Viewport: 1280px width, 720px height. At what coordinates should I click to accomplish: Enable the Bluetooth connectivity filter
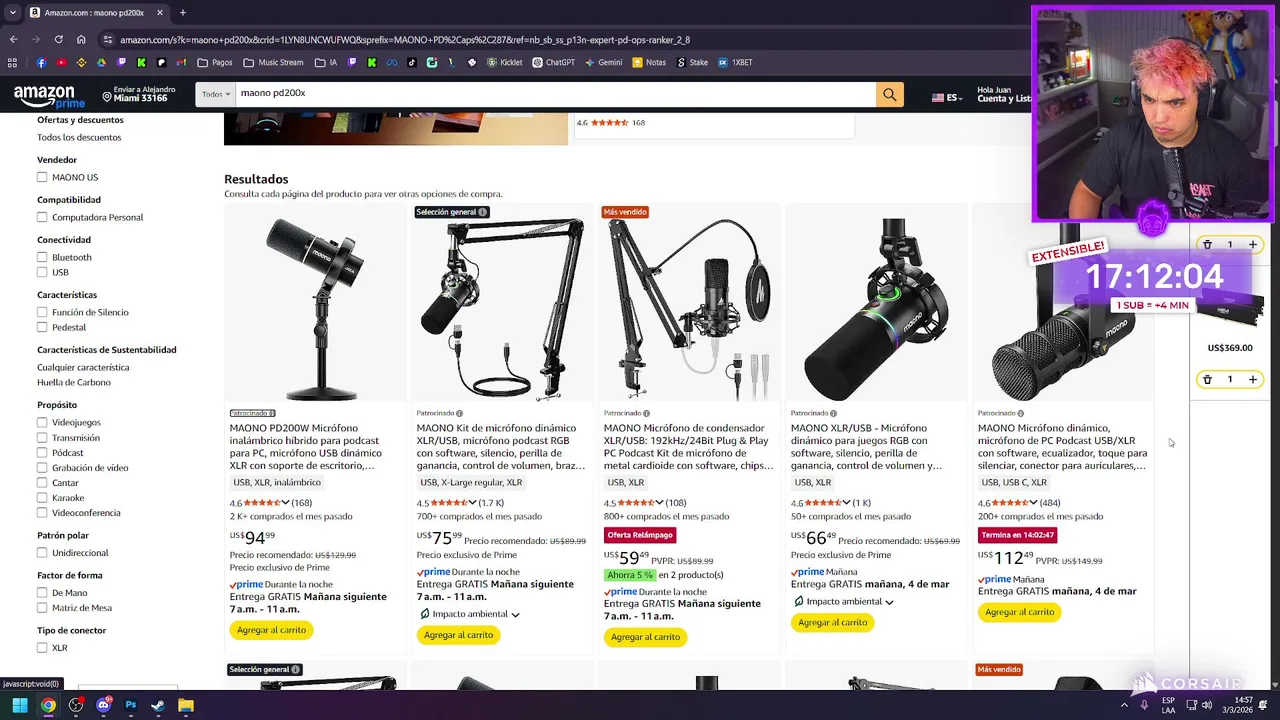42,257
